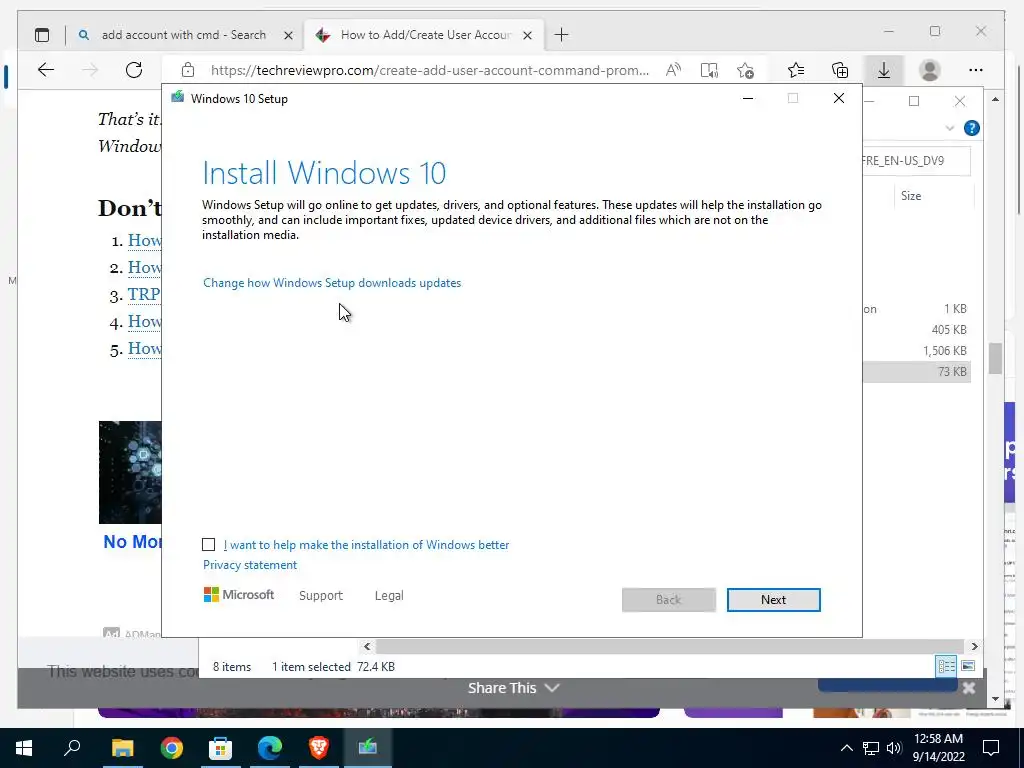Add page to favorites star icon
Image resolution: width=1024 pixels, height=768 pixels.
pyautogui.click(x=745, y=70)
